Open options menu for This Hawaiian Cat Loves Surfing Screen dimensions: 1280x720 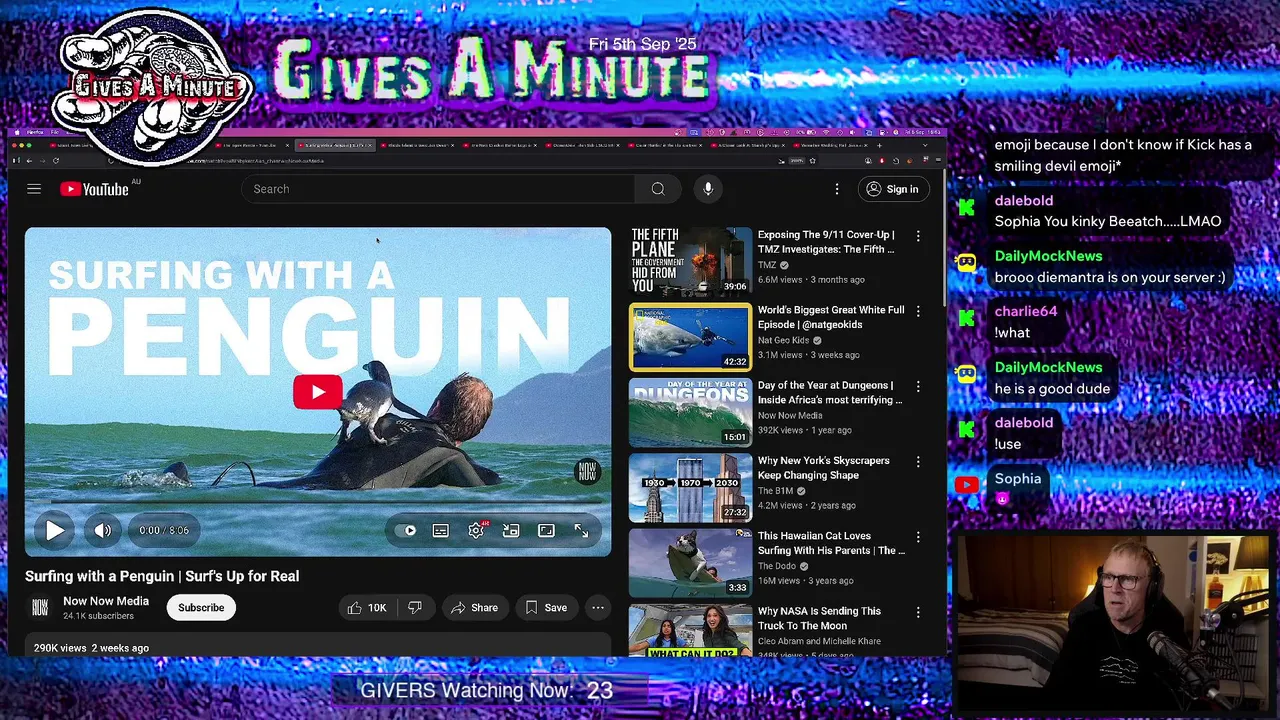(x=918, y=537)
